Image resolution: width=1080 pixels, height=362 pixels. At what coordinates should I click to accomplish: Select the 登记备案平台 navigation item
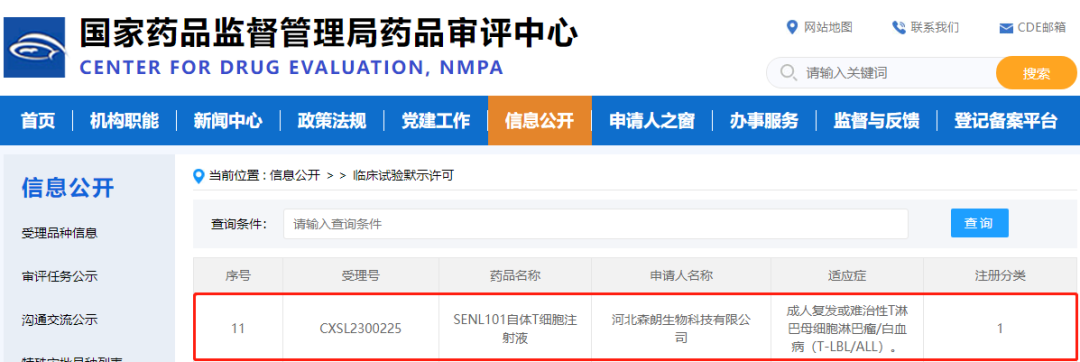(1005, 121)
